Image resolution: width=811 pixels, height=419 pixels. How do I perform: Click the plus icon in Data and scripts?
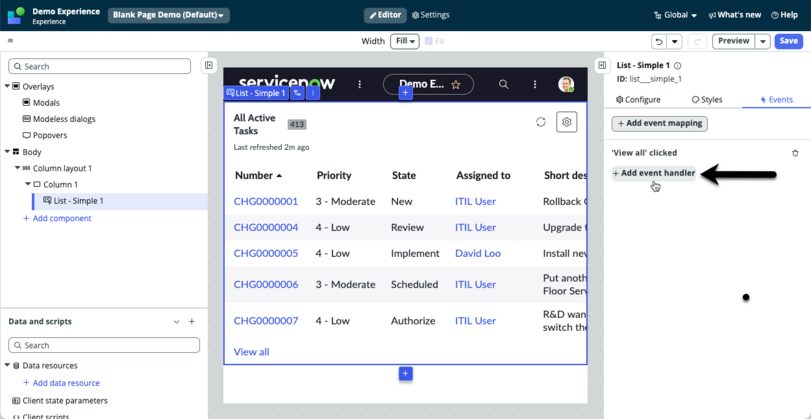pyautogui.click(x=191, y=322)
